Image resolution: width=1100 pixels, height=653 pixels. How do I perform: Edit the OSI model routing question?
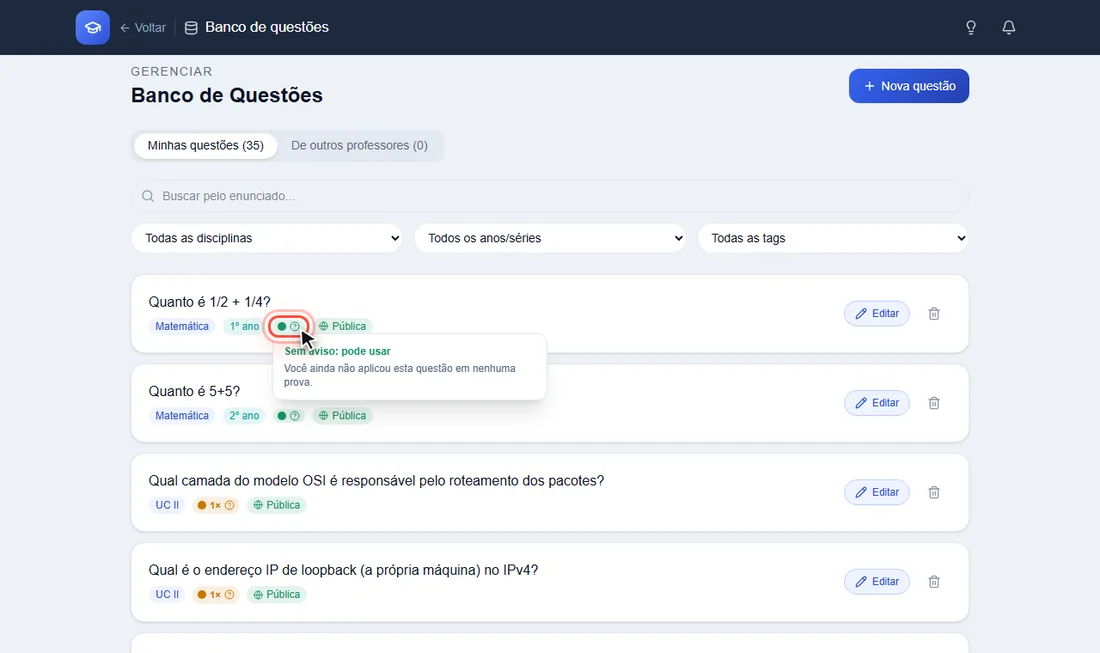click(x=877, y=492)
